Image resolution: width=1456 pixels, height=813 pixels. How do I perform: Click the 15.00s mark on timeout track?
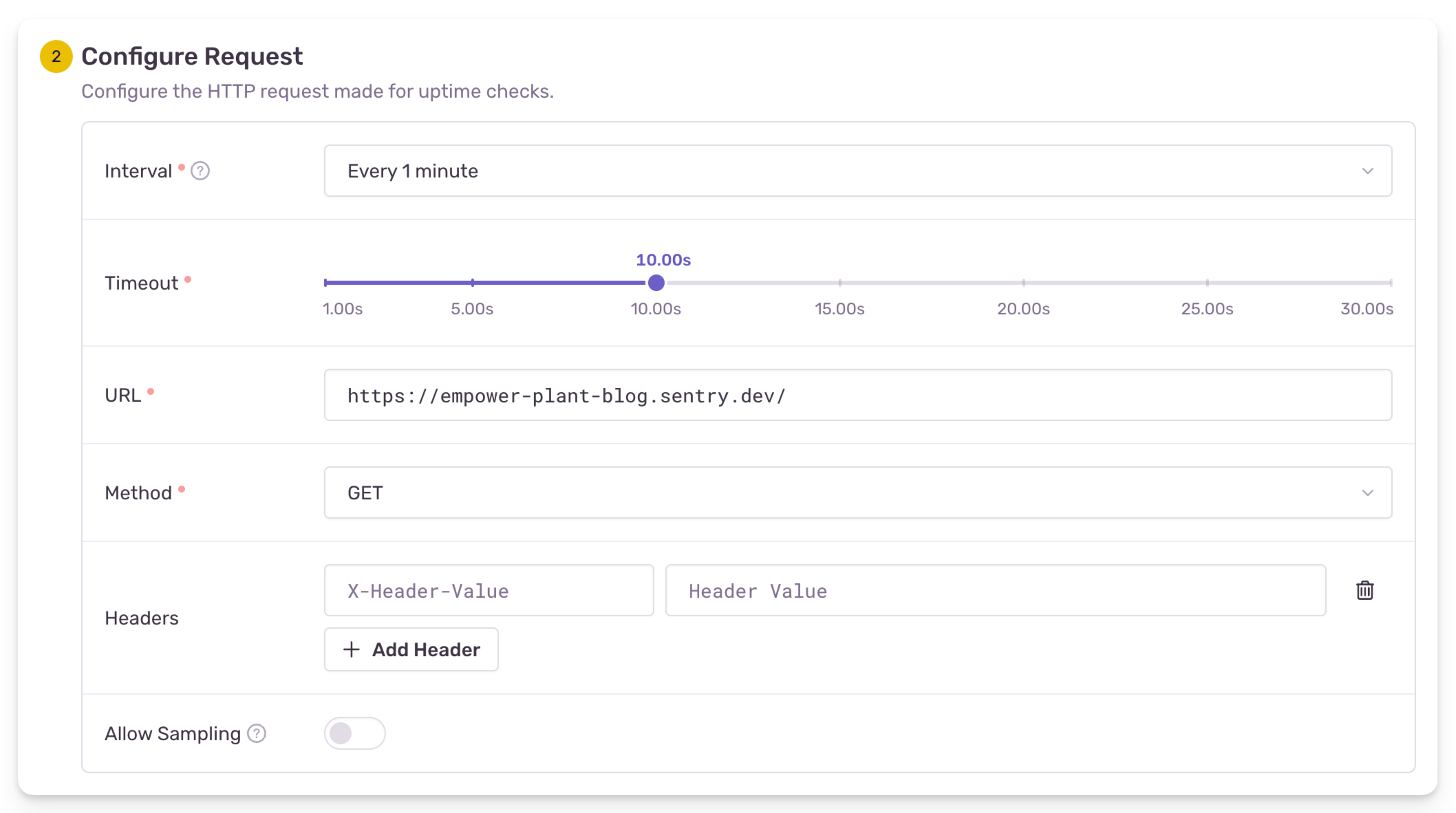(x=840, y=283)
